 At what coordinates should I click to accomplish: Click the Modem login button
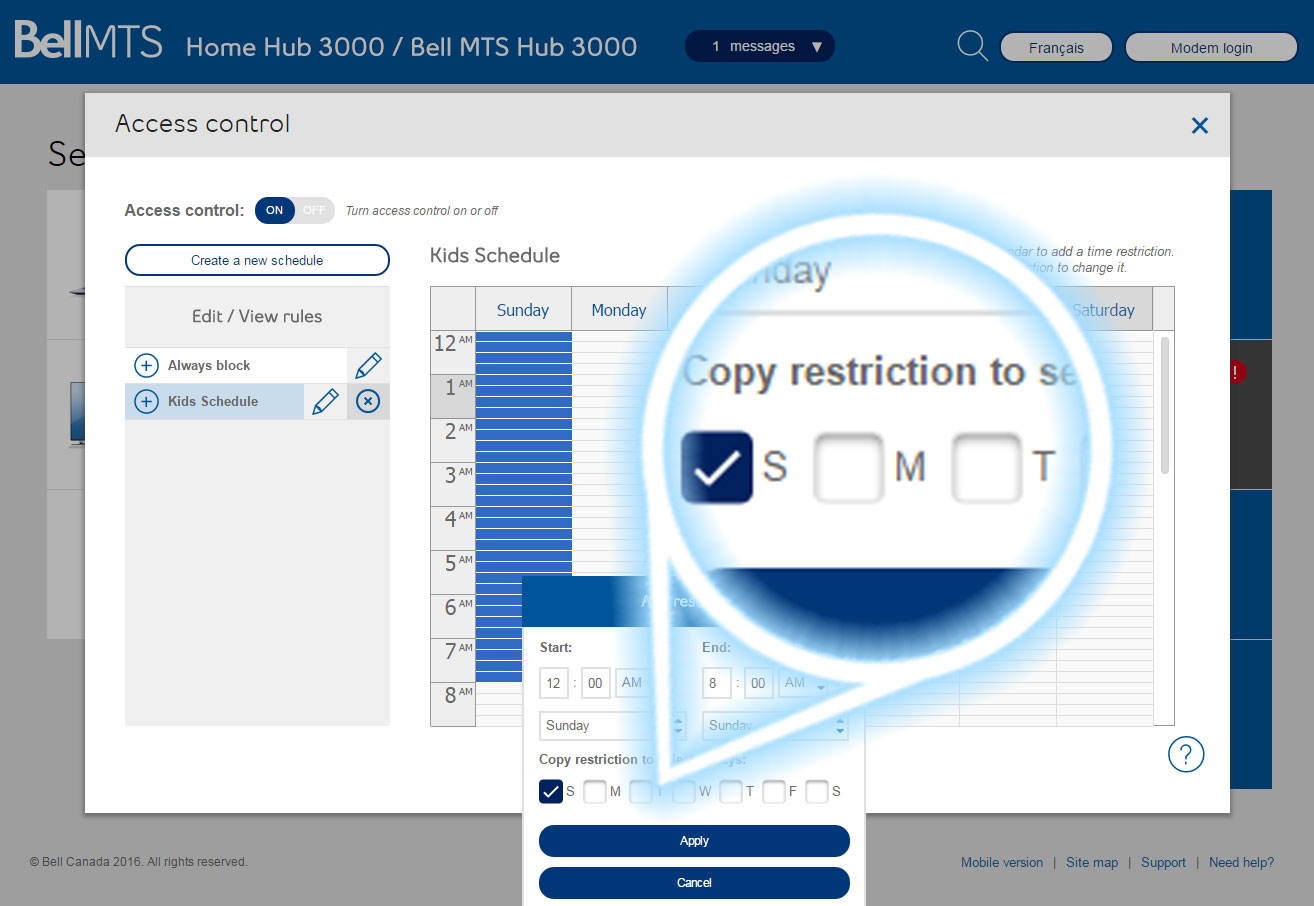click(1211, 47)
